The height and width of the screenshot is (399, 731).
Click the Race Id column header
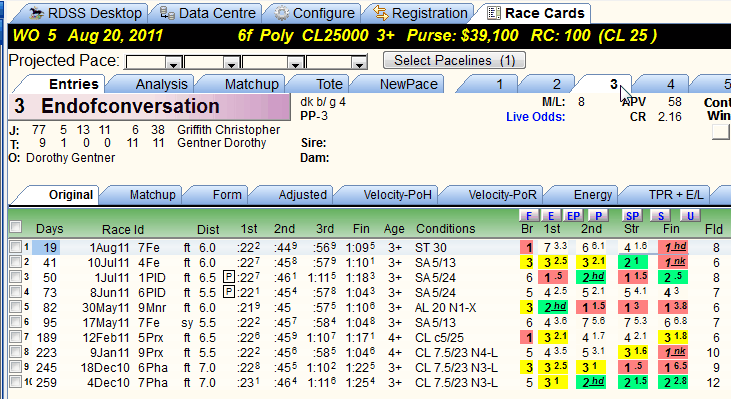123,229
